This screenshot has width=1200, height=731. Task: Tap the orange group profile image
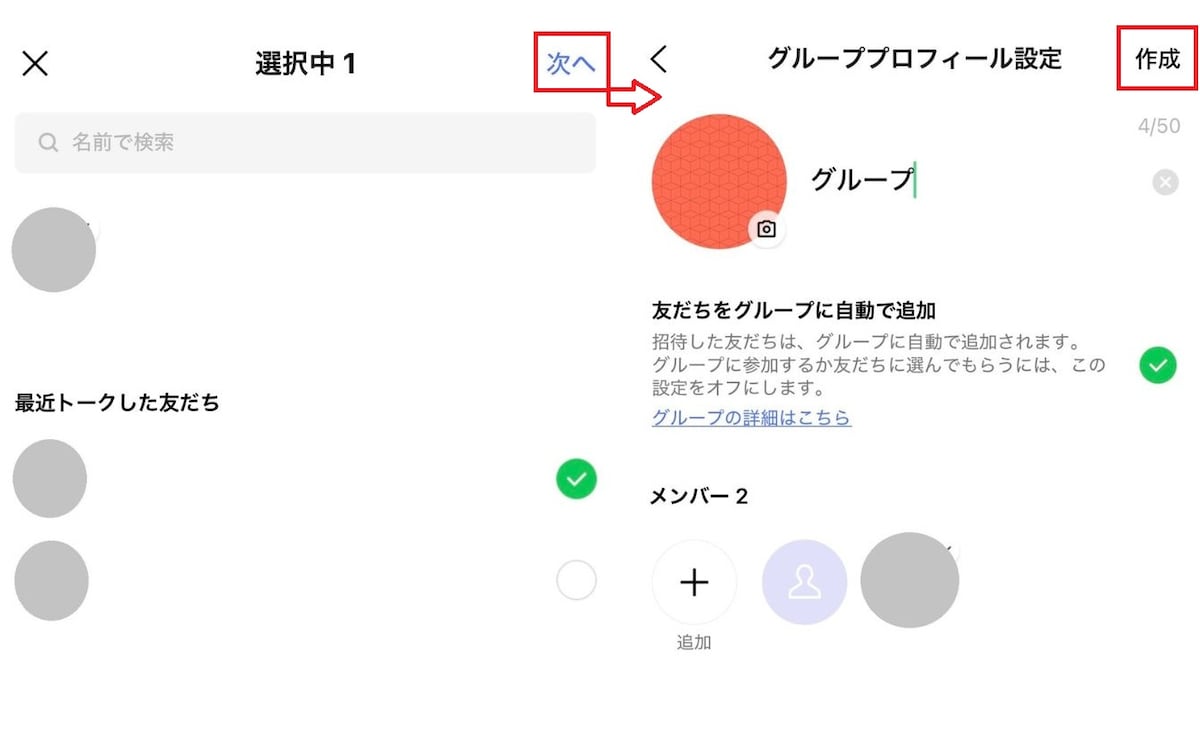(x=720, y=180)
